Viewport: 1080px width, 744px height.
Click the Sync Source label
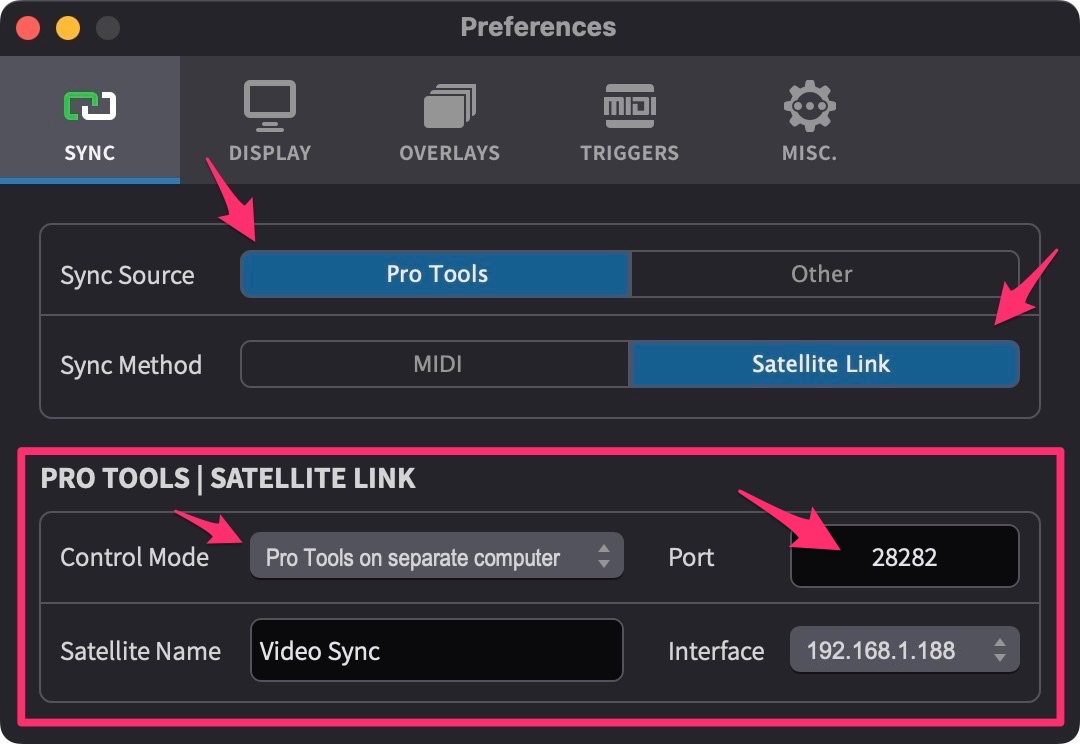tap(127, 276)
